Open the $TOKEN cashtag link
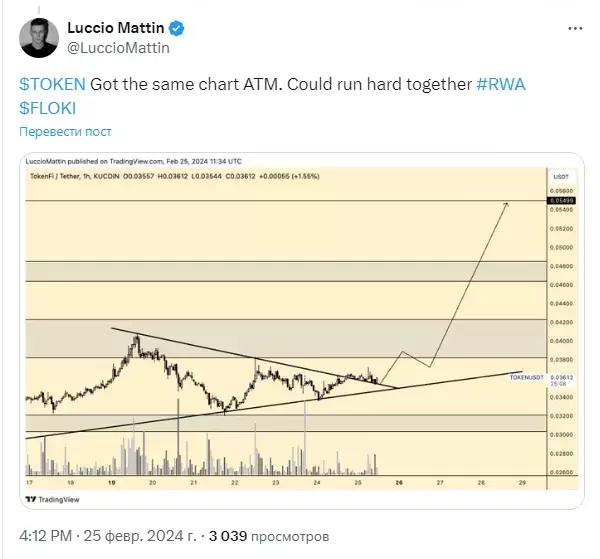 (52, 84)
